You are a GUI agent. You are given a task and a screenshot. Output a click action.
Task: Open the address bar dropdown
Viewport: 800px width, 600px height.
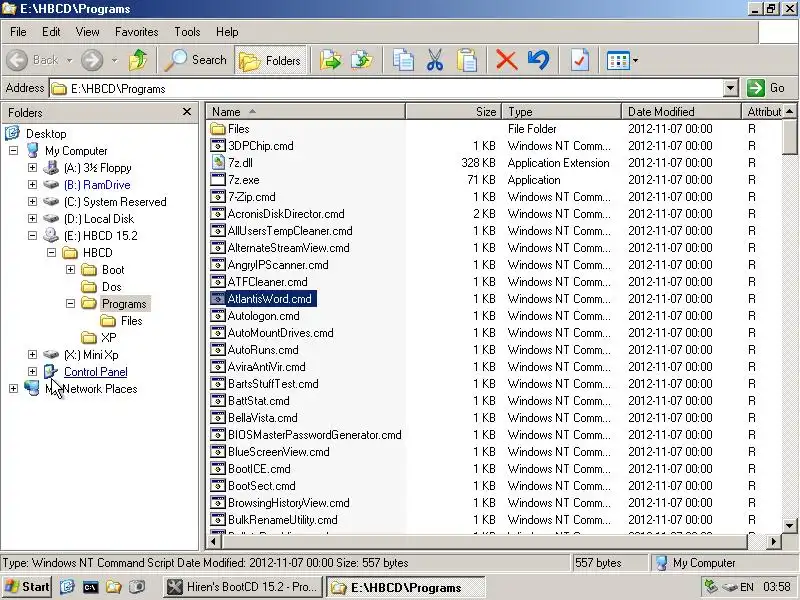pyautogui.click(x=731, y=88)
